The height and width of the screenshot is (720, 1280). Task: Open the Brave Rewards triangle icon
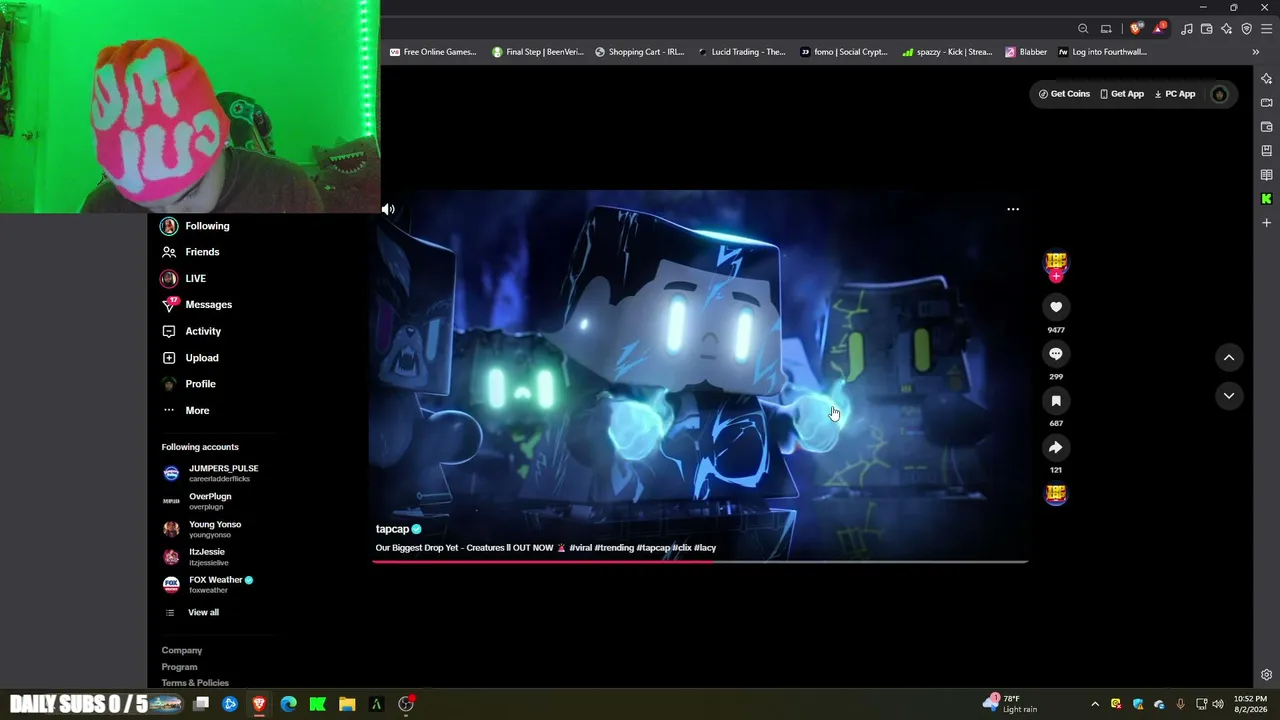1159,29
